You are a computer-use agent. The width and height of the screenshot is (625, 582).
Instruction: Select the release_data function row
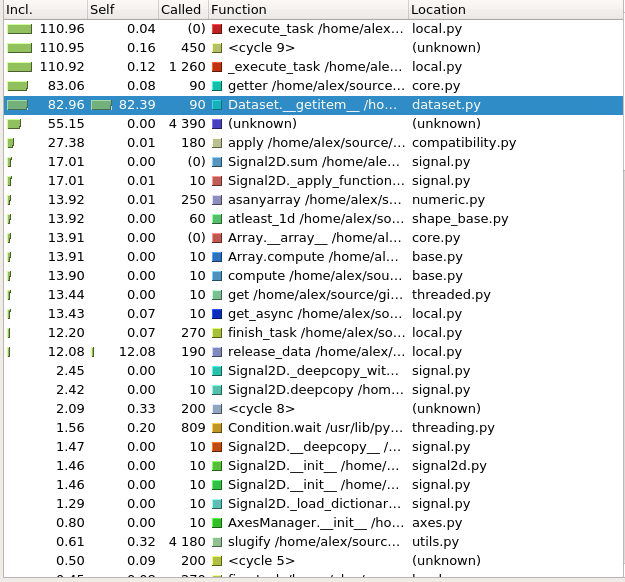click(313, 352)
